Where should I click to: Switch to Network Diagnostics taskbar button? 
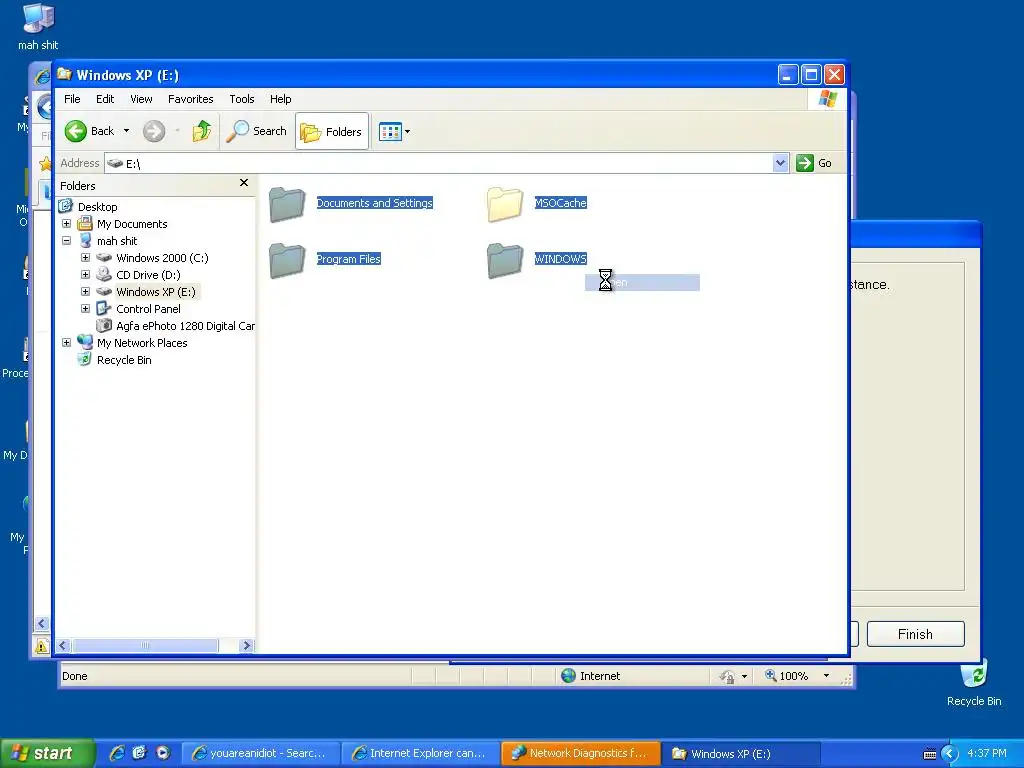point(581,754)
